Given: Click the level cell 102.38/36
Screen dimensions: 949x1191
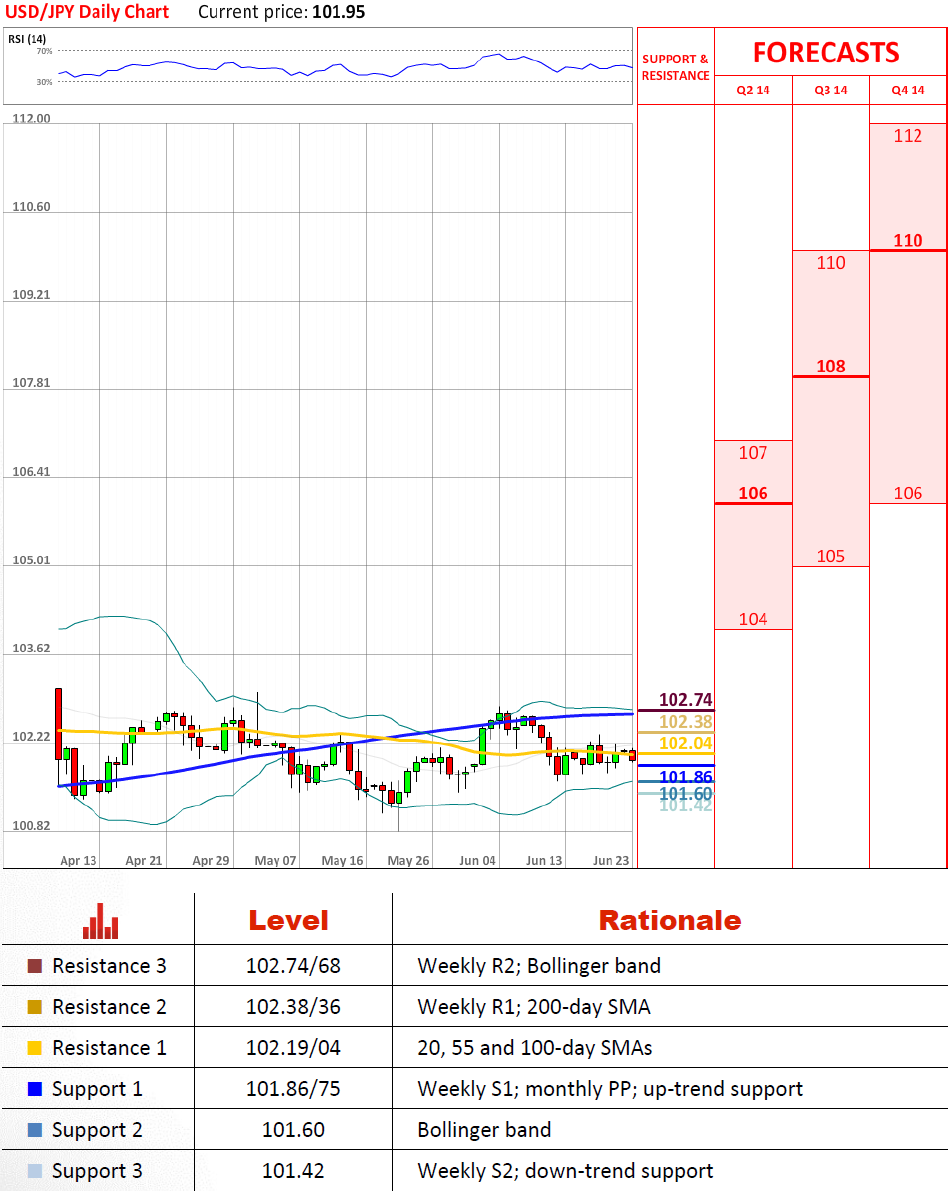Looking at the screenshot, I should pyautogui.click(x=293, y=1007).
